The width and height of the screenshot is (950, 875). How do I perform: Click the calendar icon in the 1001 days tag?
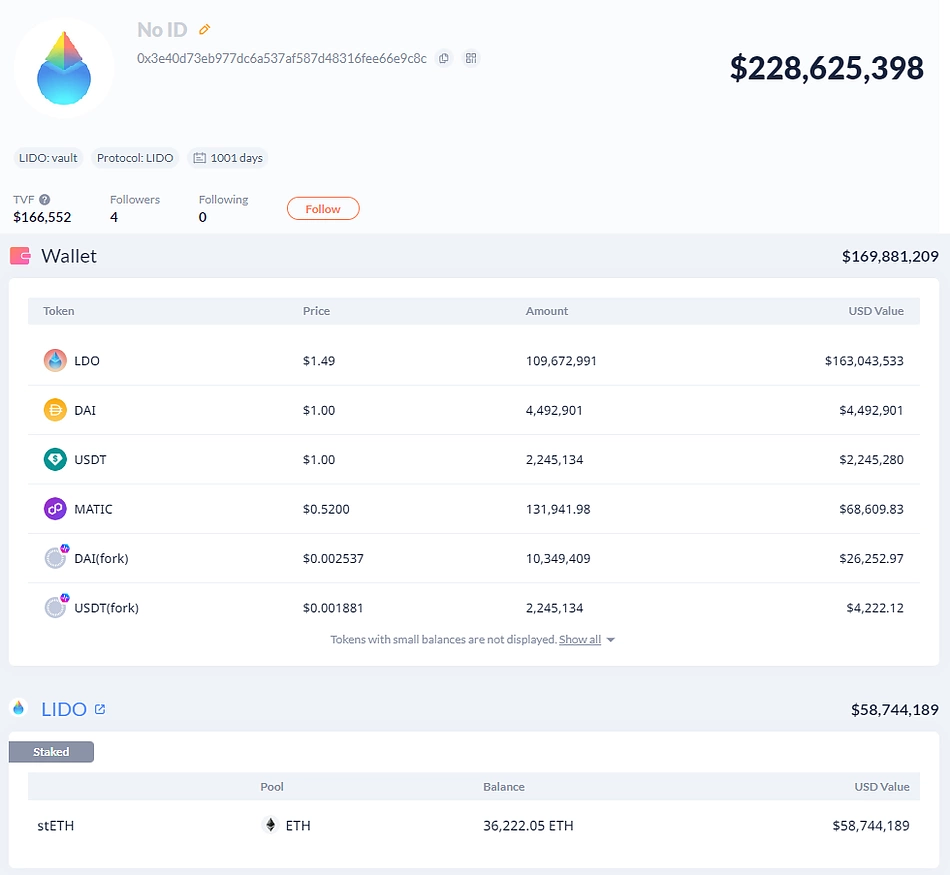[199, 158]
